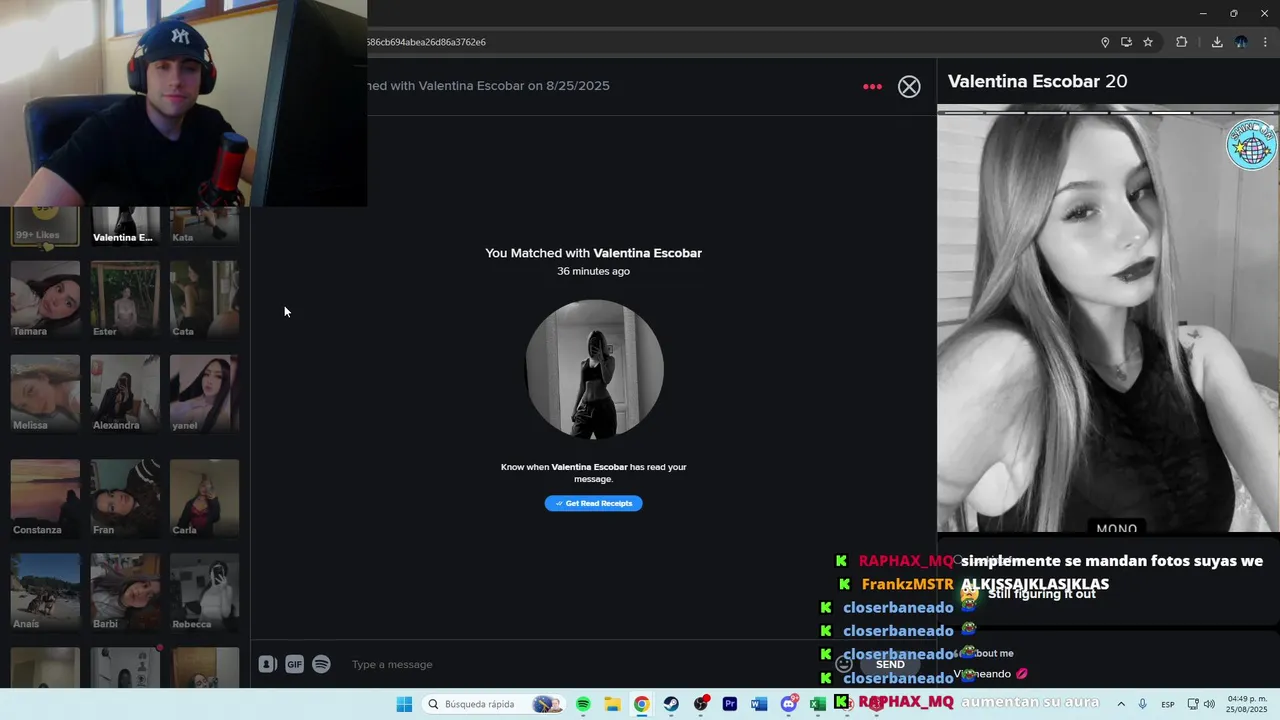This screenshot has width=1280, height=720.
Task: Open Discord from the taskbar
Action: [789, 704]
